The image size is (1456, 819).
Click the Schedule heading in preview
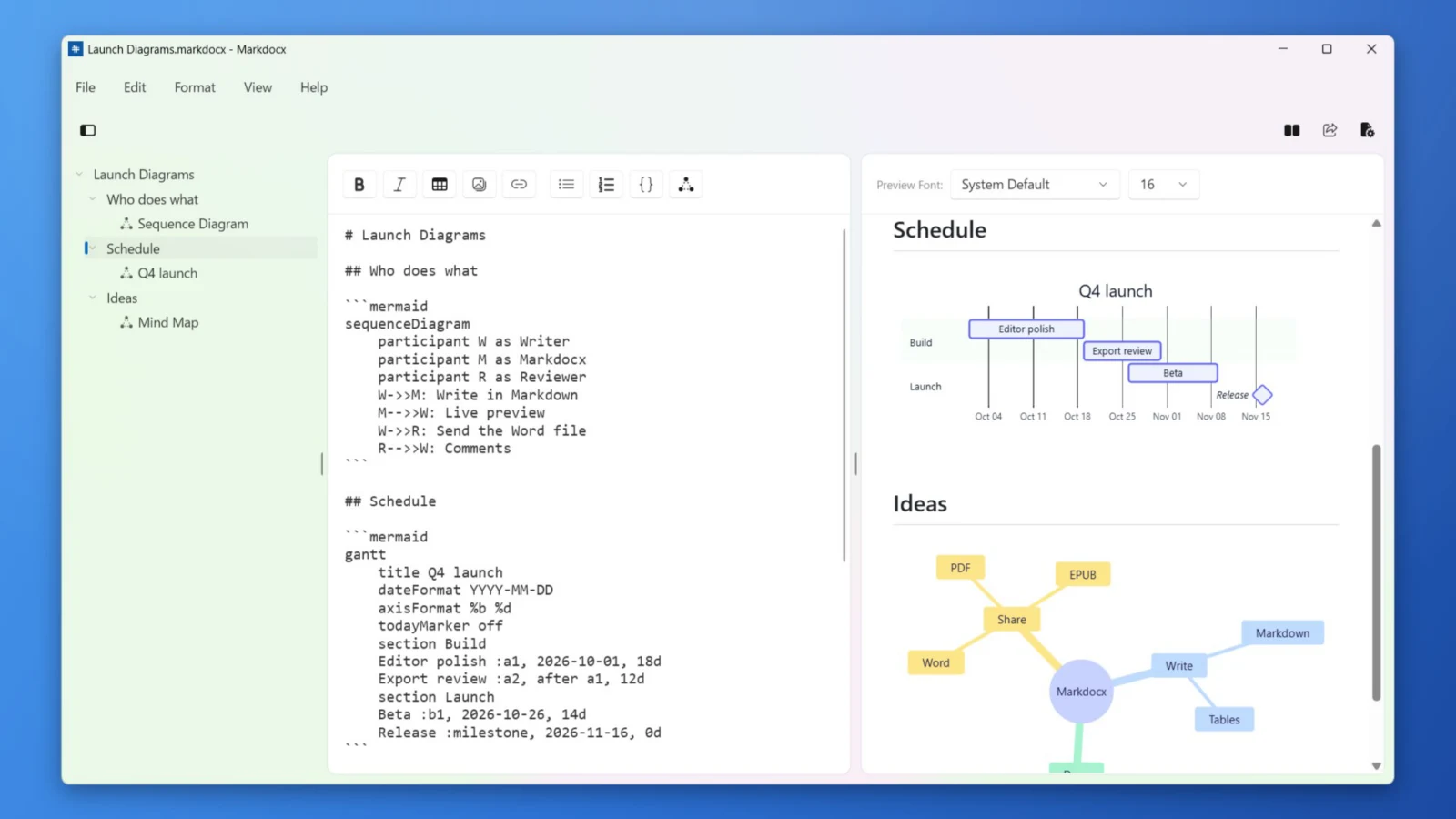click(x=940, y=230)
